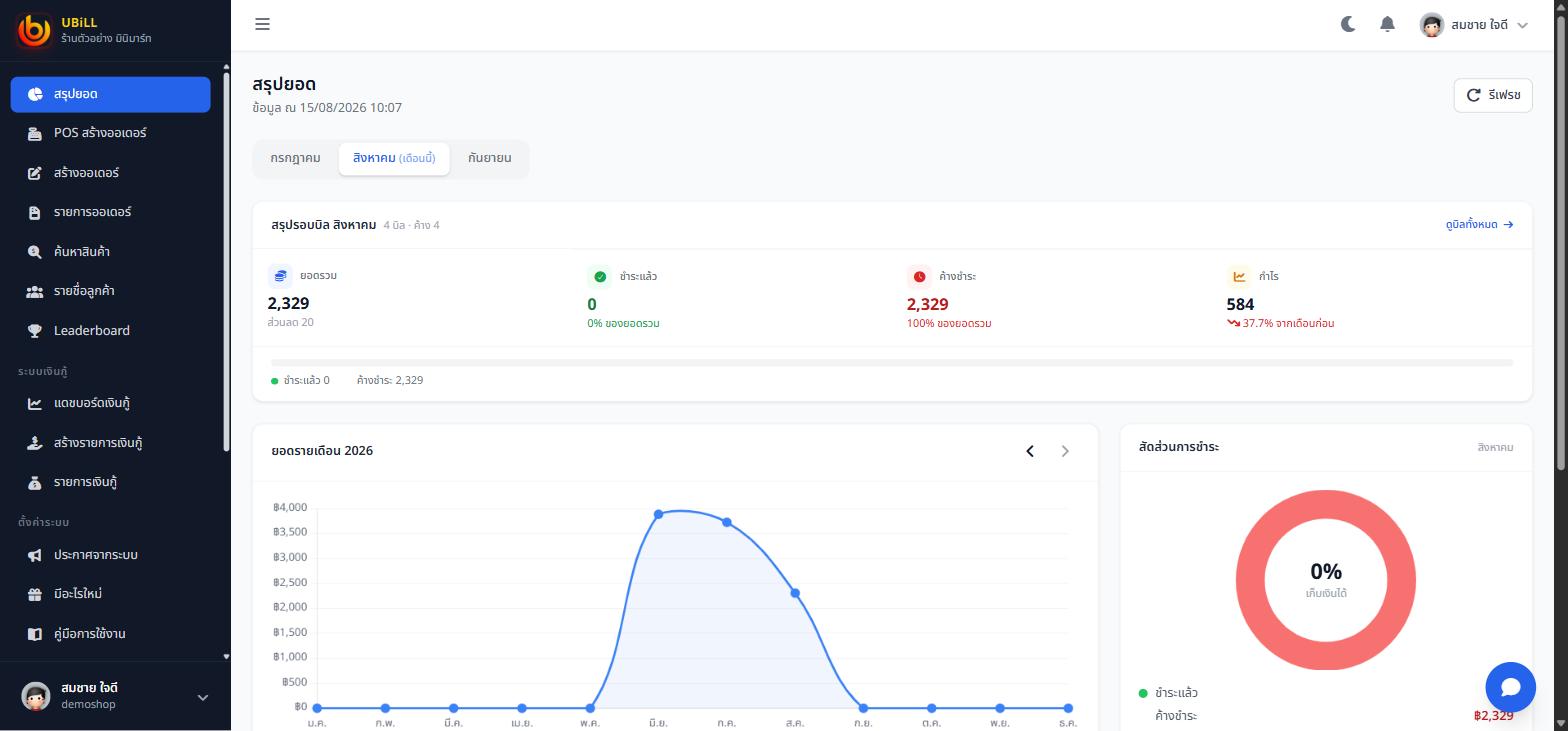The width and height of the screenshot is (1568, 731).
Task: Click the text ส่วนลด 20
Action: 291,322
